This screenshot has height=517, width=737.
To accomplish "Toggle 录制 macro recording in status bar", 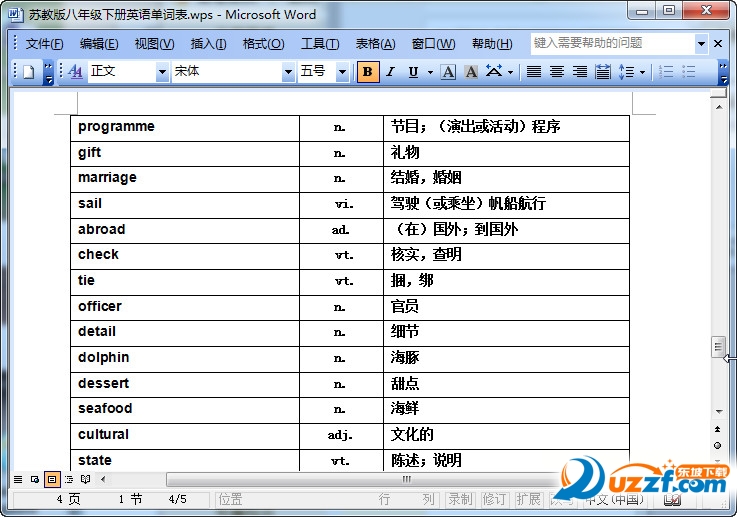I will click(x=460, y=499).
